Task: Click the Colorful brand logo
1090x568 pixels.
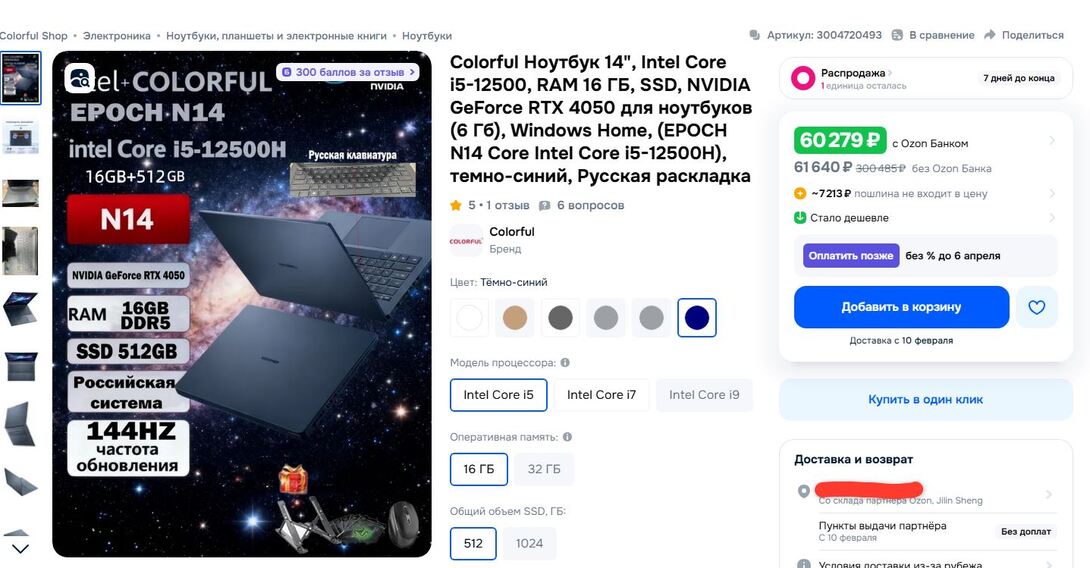Action: [x=466, y=241]
